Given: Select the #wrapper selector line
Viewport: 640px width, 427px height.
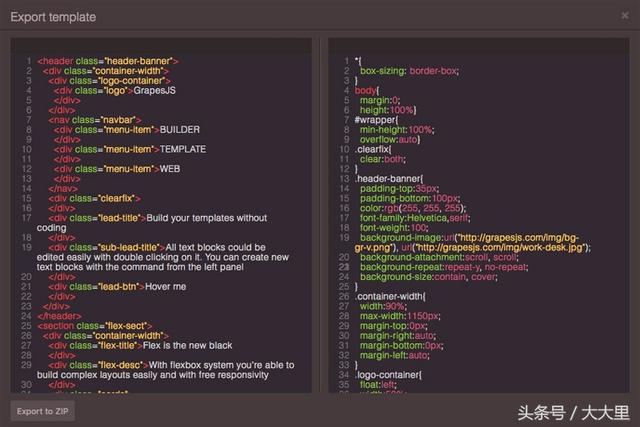Looking at the screenshot, I should [376, 120].
